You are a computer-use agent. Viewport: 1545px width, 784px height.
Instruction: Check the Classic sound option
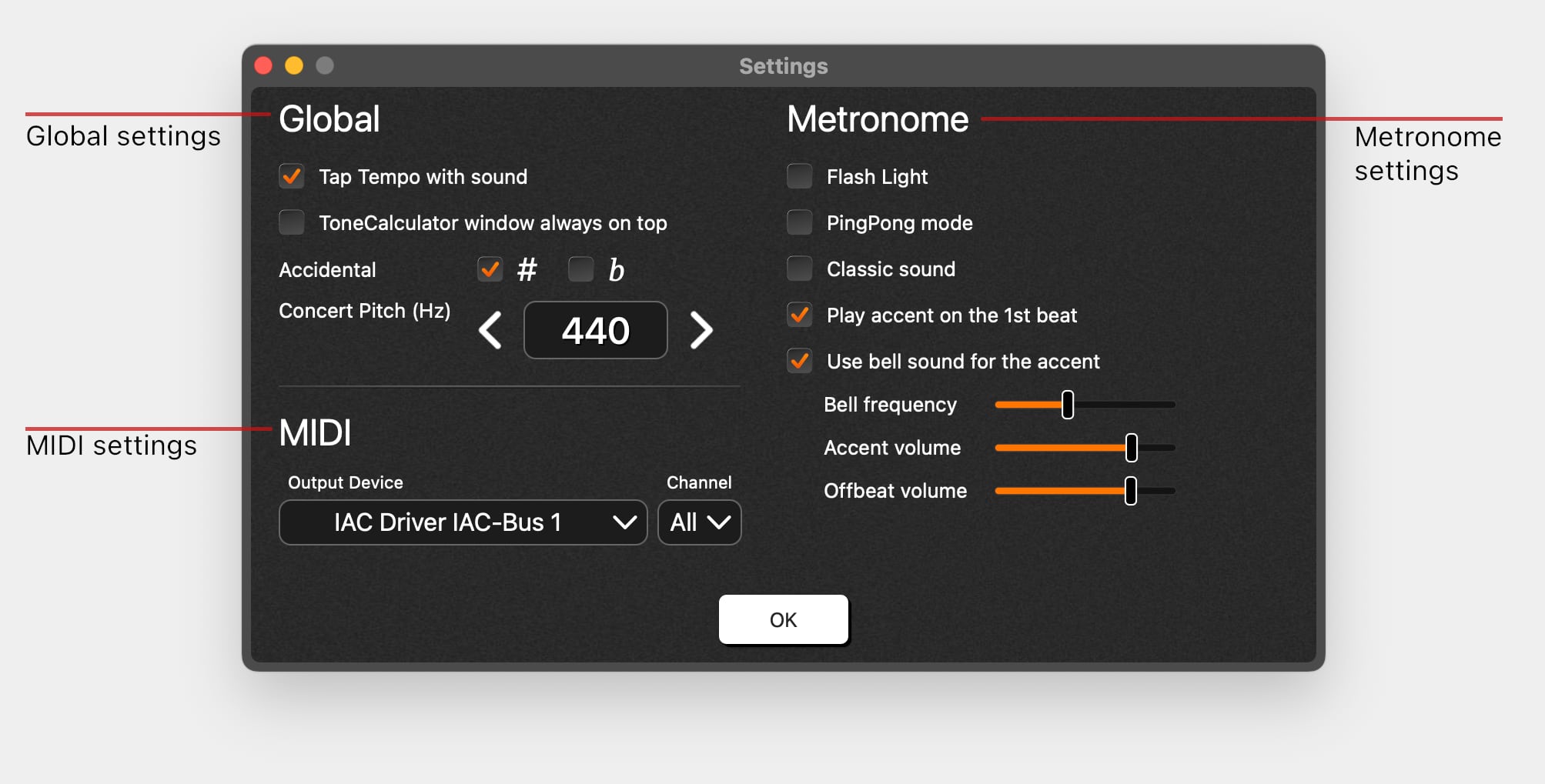pos(800,269)
